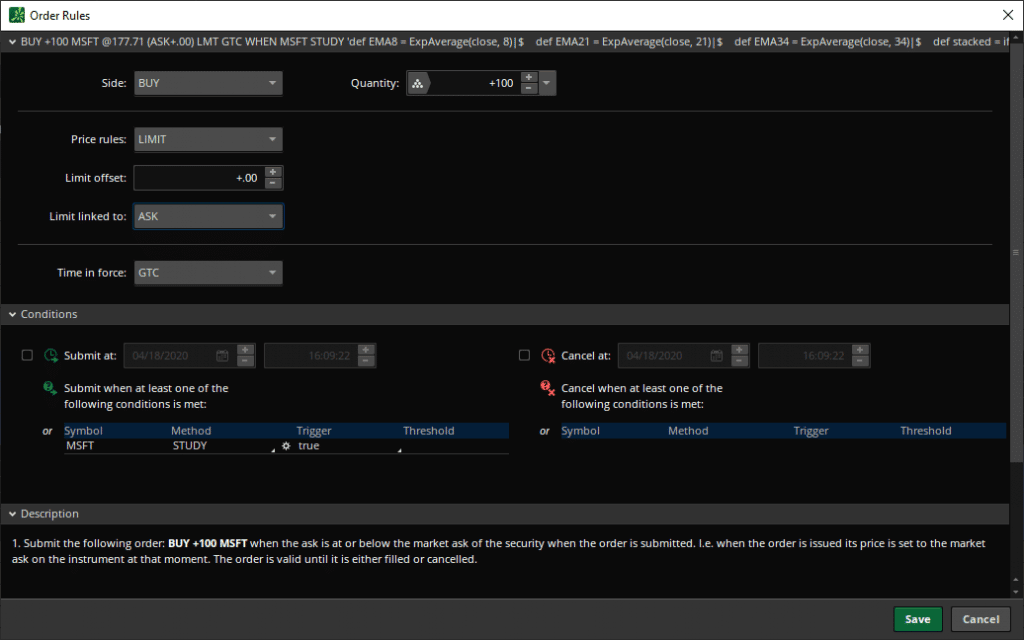Screen dimensions: 1024x640
Task: Click the gear icon beside STUDY method
Action: coord(286,446)
